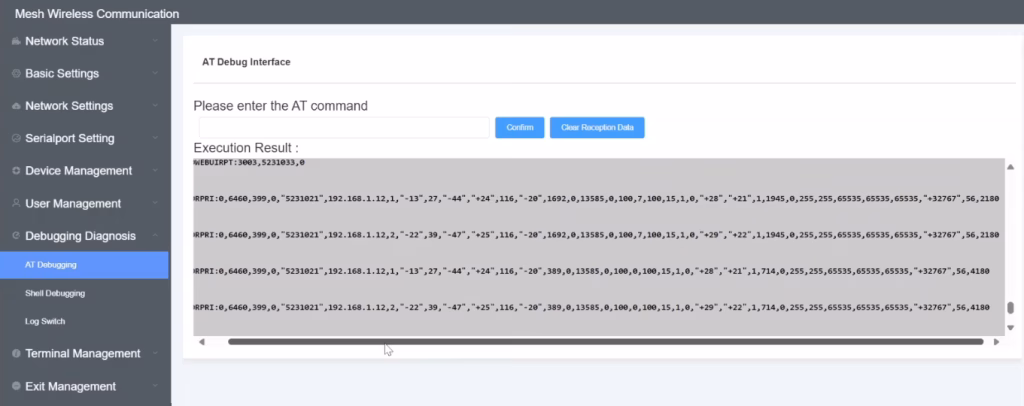Image resolution: width=1024 pixels, height=406 pixels.
Task: Open the Network Status menu
Action: 85,41
